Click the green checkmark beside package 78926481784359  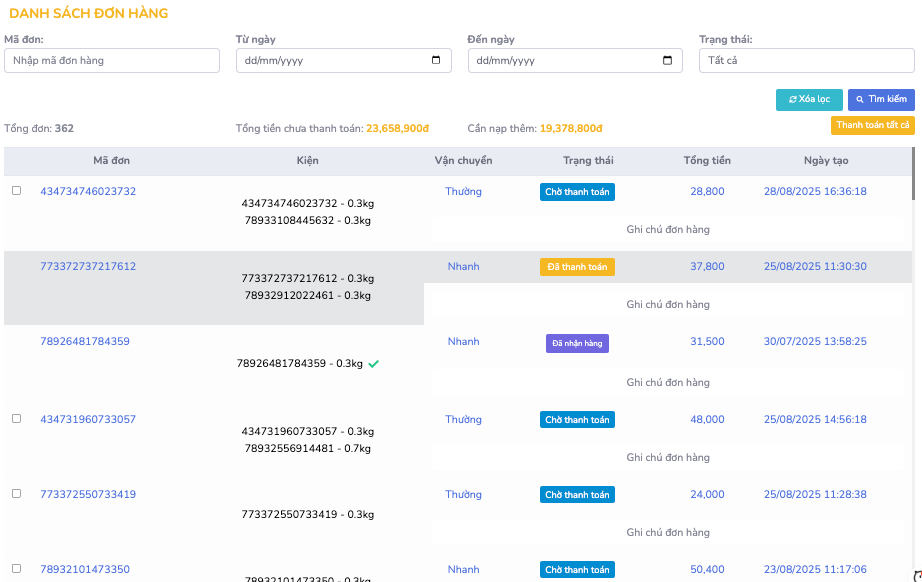coord(373,364)
